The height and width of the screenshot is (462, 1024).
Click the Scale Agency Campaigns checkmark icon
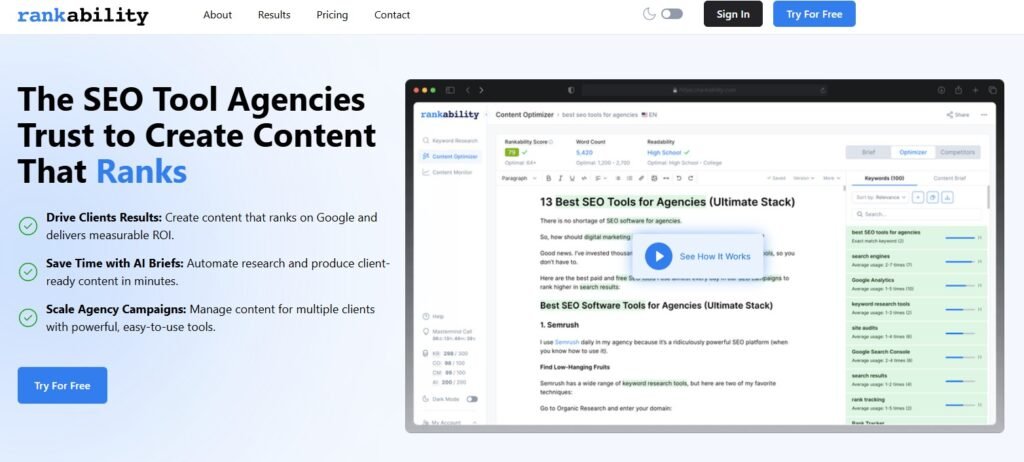27,318
